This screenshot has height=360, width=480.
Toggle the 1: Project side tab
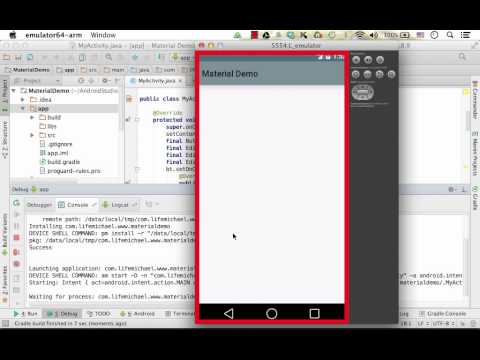tap(5, 95)
